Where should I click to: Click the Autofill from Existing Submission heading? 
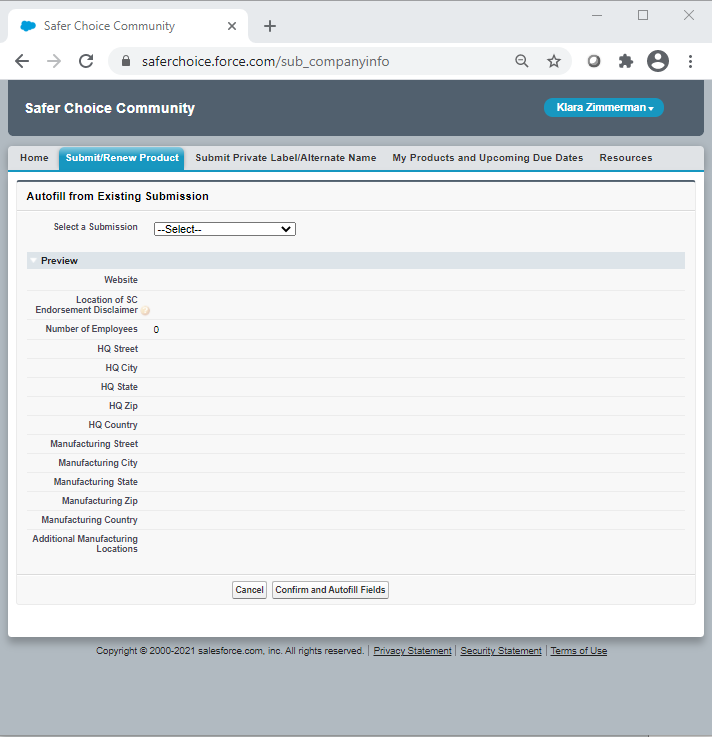117,196
